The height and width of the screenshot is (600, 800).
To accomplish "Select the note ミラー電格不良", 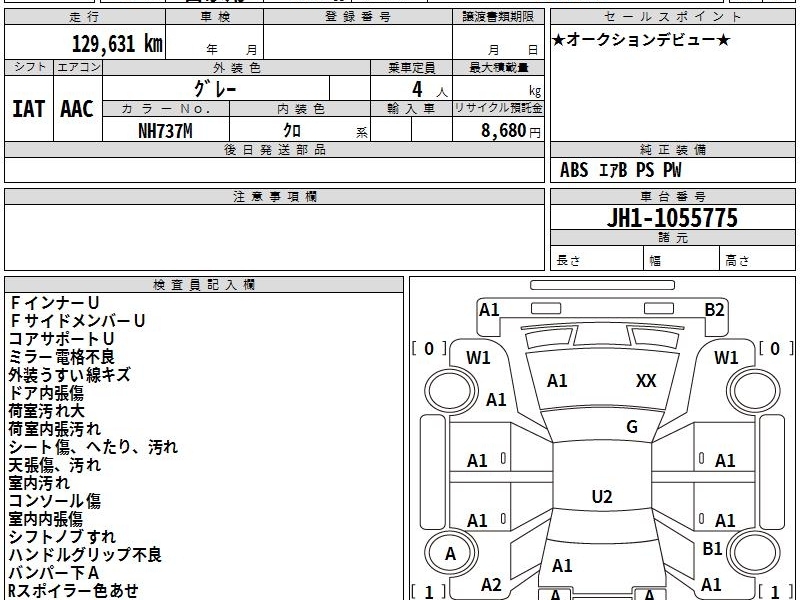I will [62, 357].
